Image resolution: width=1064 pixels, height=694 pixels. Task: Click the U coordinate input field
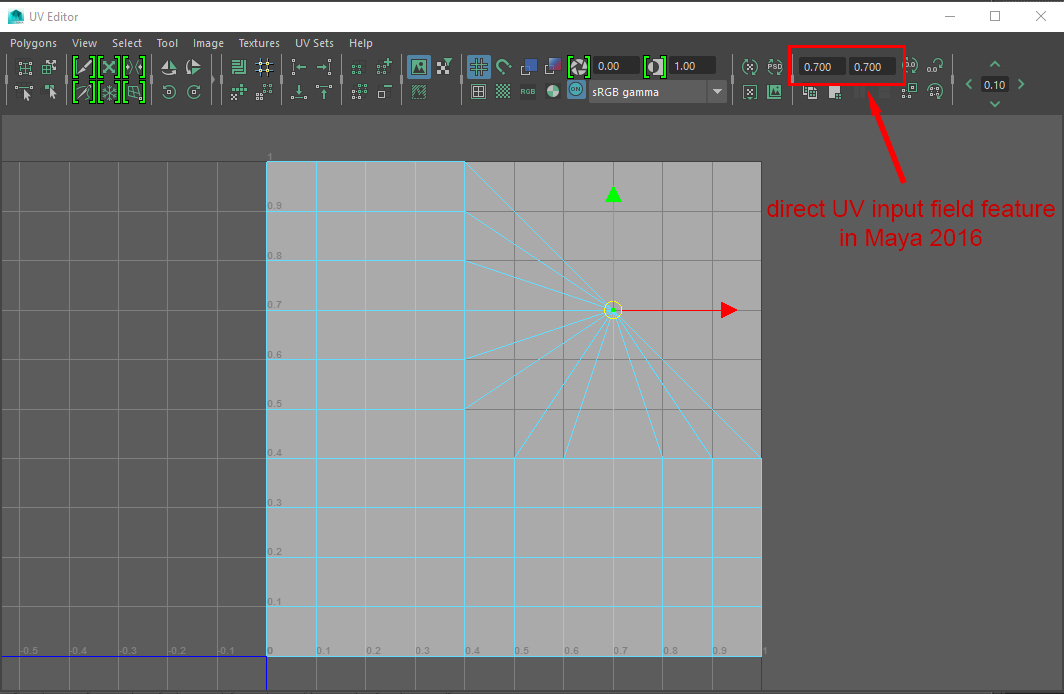click(x=822, y=66)
